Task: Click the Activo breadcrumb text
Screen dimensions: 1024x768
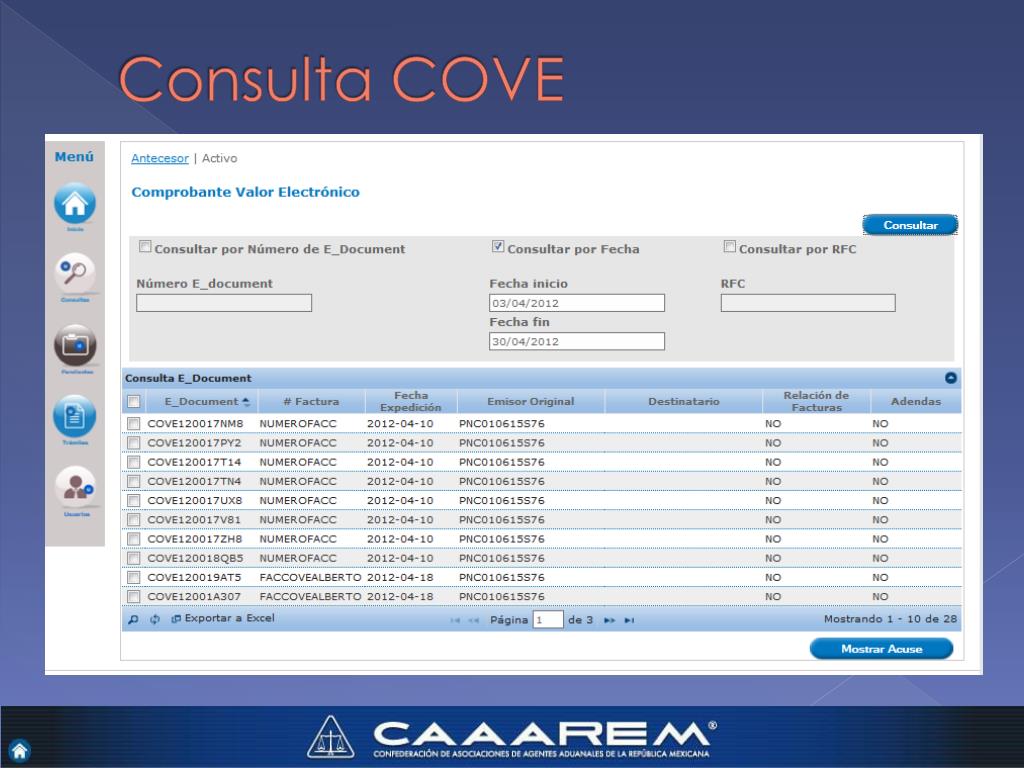Action: [x=219, y=158]
